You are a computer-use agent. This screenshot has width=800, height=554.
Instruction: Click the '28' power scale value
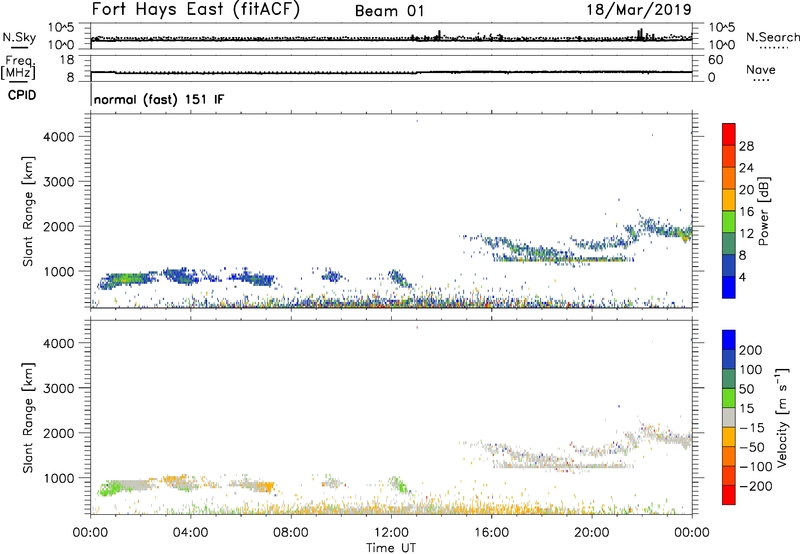(746, 146)
